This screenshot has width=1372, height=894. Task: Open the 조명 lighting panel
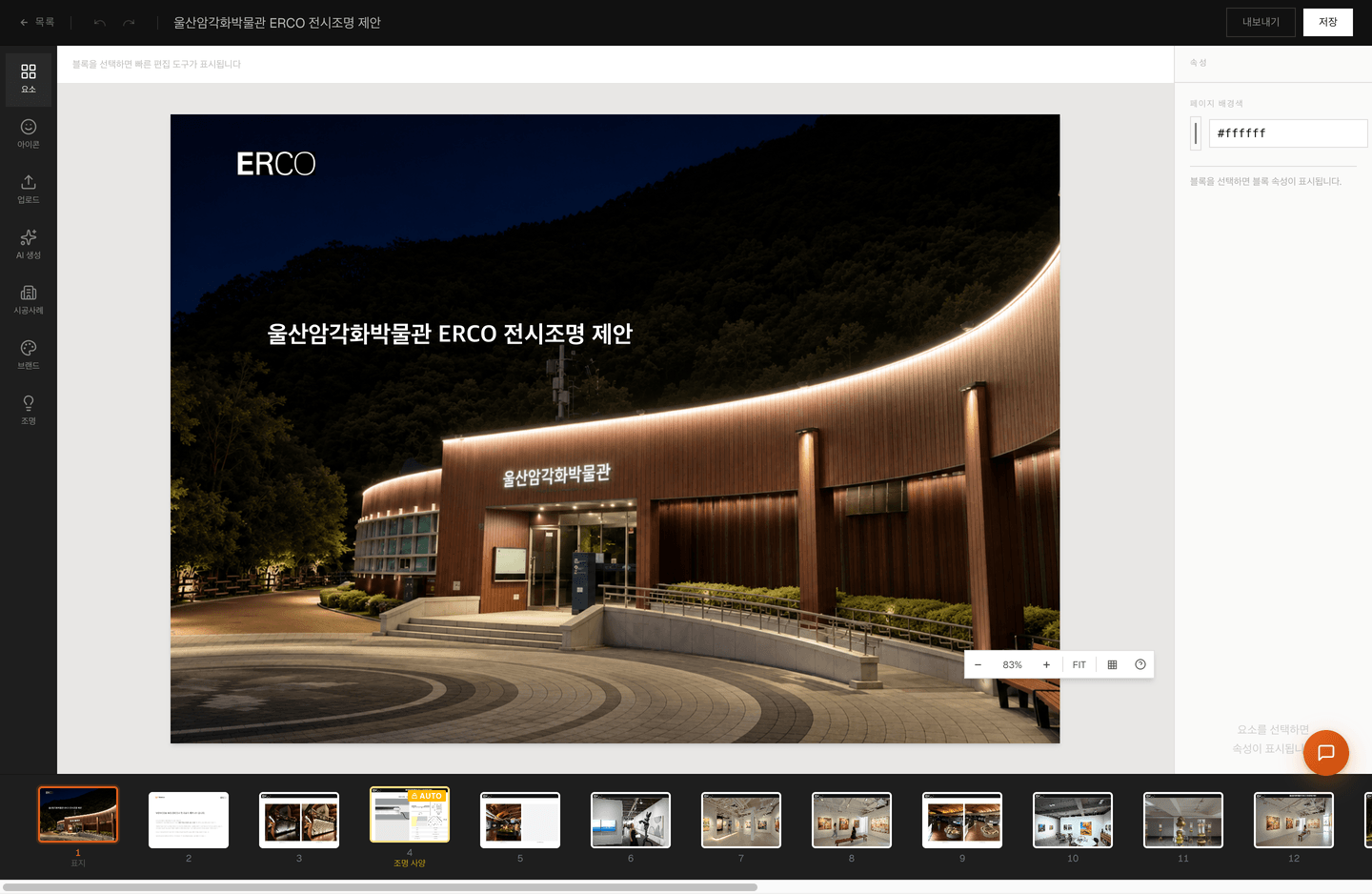(29, 411)
